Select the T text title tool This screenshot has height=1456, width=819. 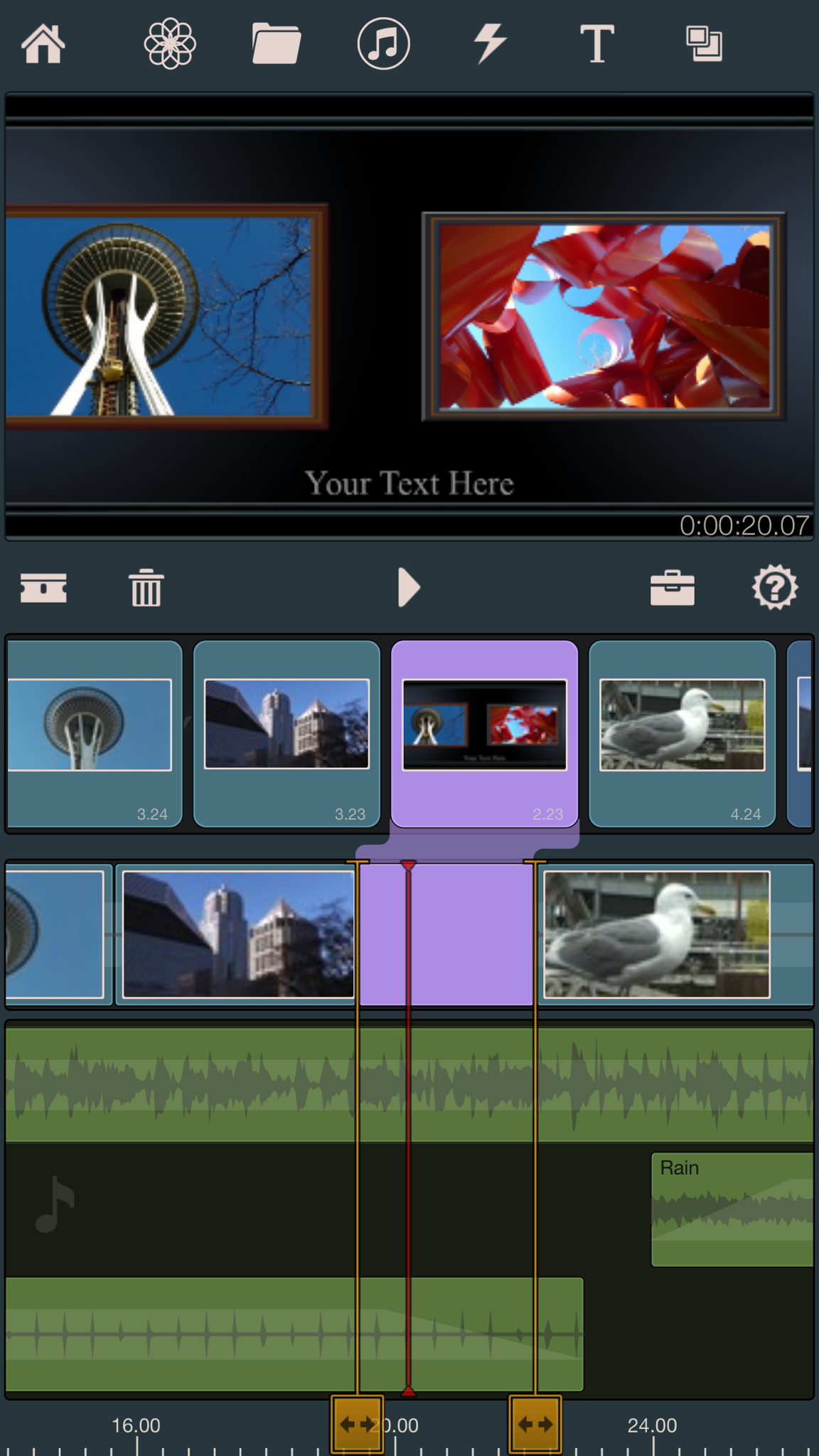tap(596, 43)
